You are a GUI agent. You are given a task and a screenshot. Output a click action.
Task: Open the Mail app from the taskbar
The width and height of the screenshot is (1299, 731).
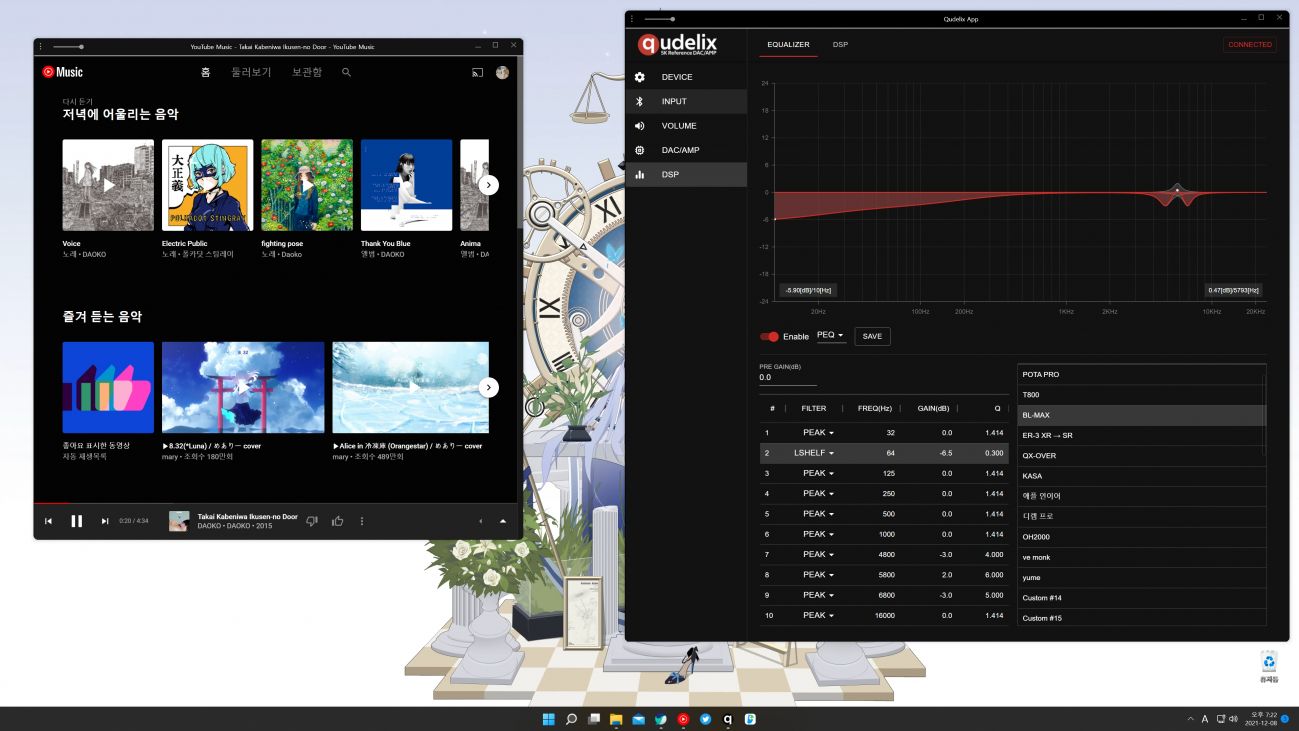point(639,718)
